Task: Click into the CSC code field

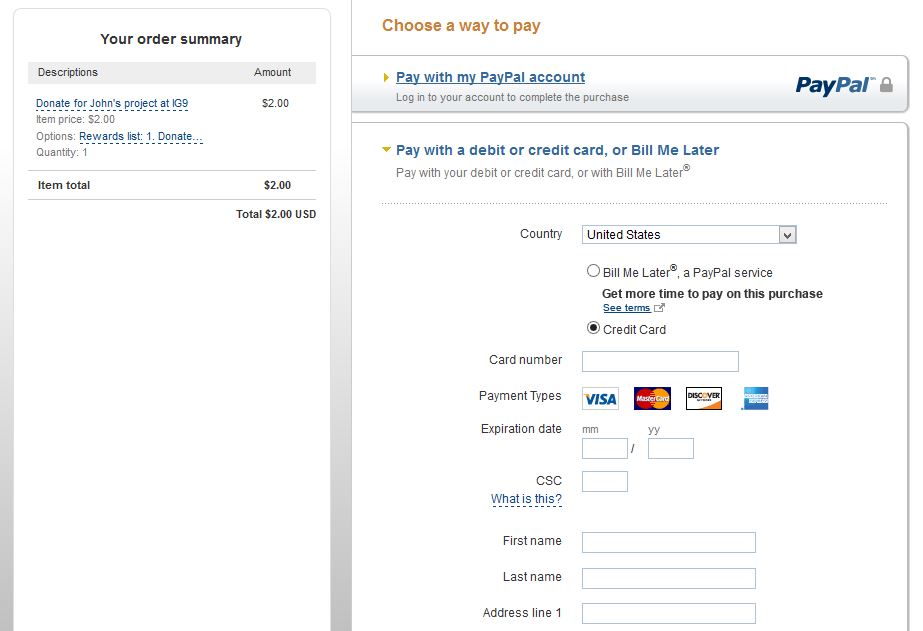Action: [x=604, y=481]
